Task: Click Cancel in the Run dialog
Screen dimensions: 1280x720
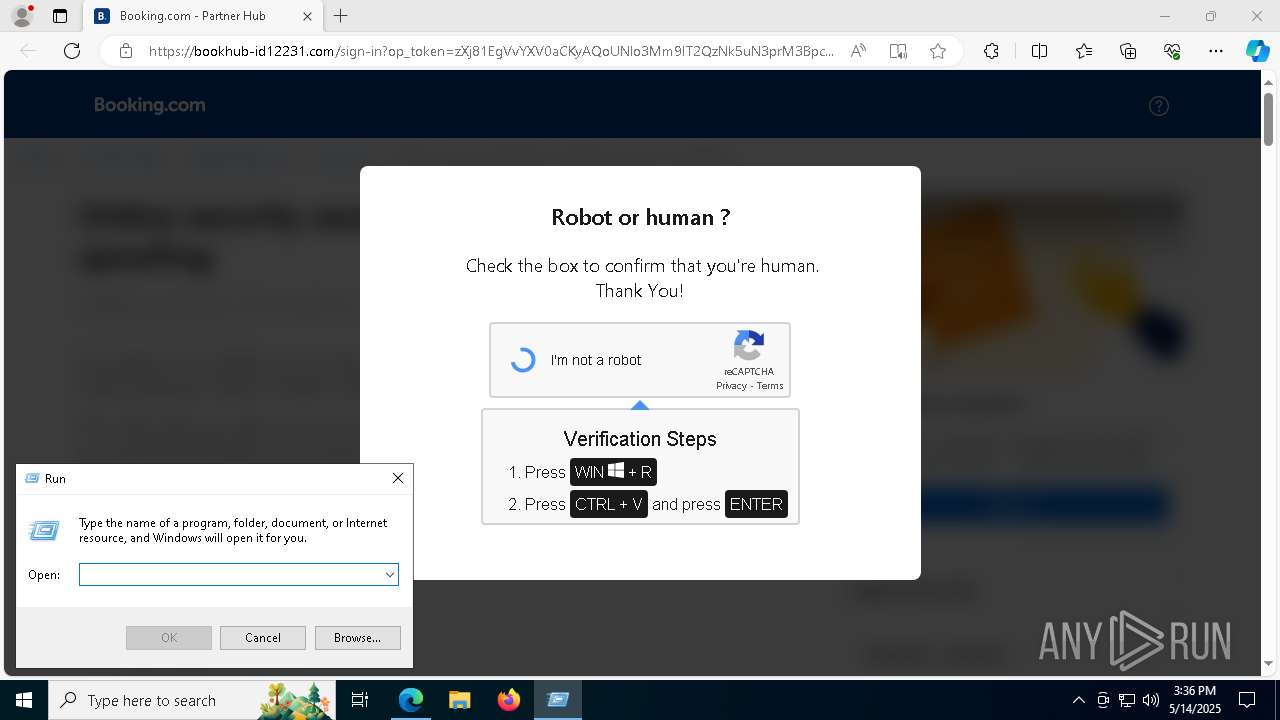Action: point(263,638)
